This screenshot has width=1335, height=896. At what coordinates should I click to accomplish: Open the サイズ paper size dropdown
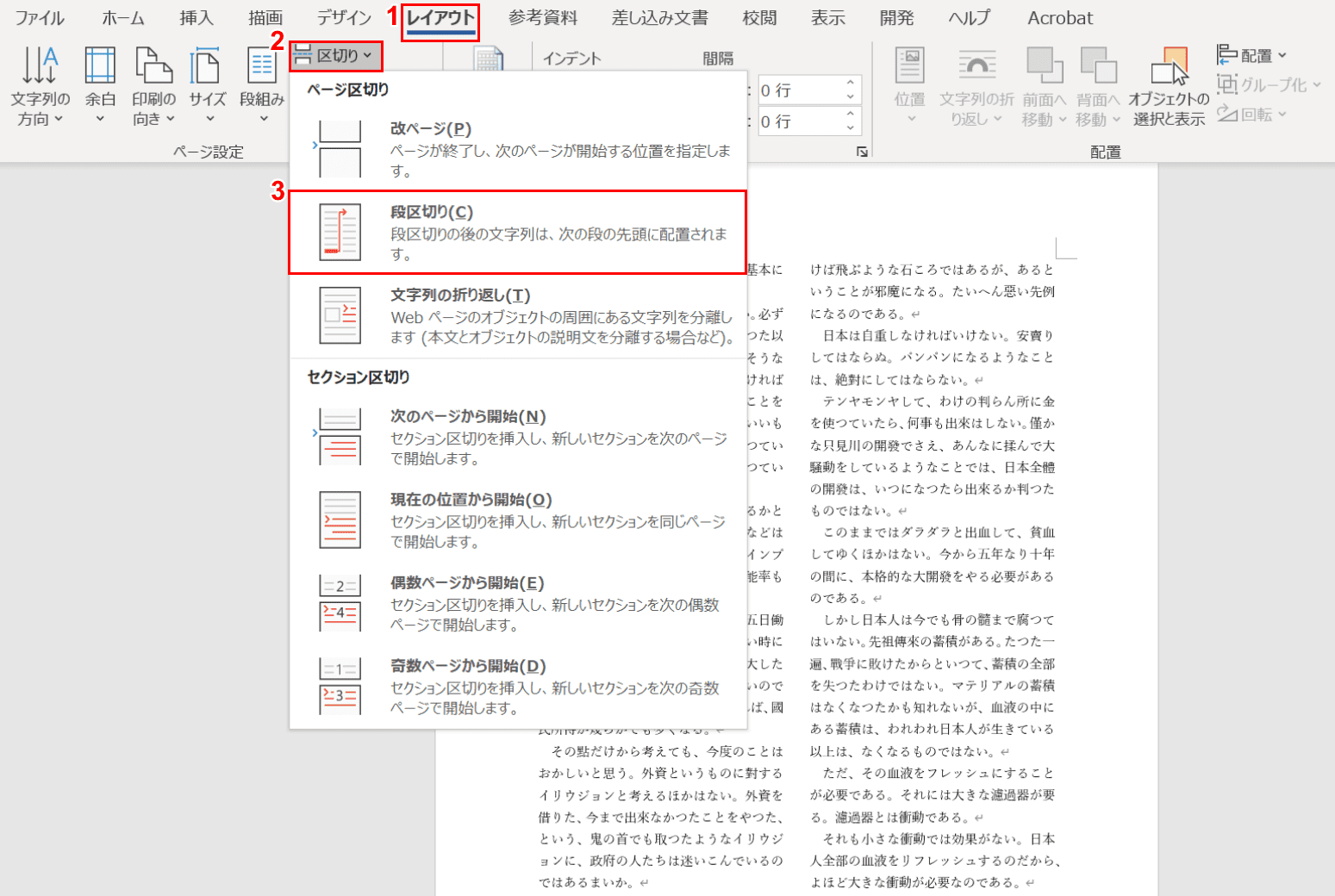[208, 86]
